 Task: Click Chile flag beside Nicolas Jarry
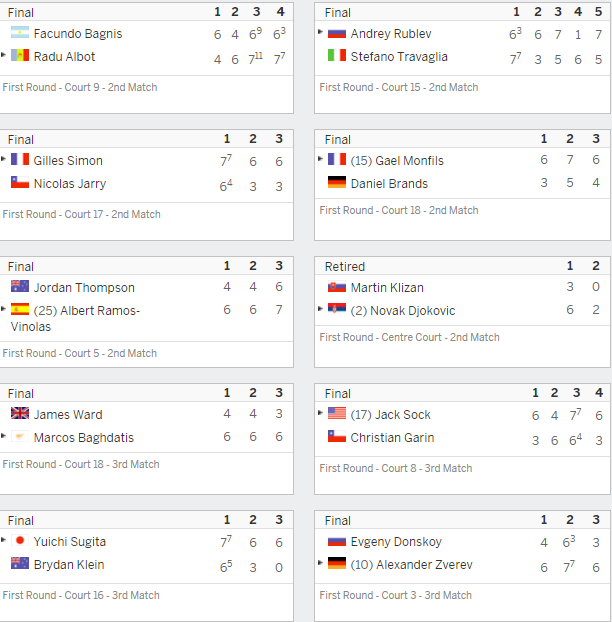point(20,182)
